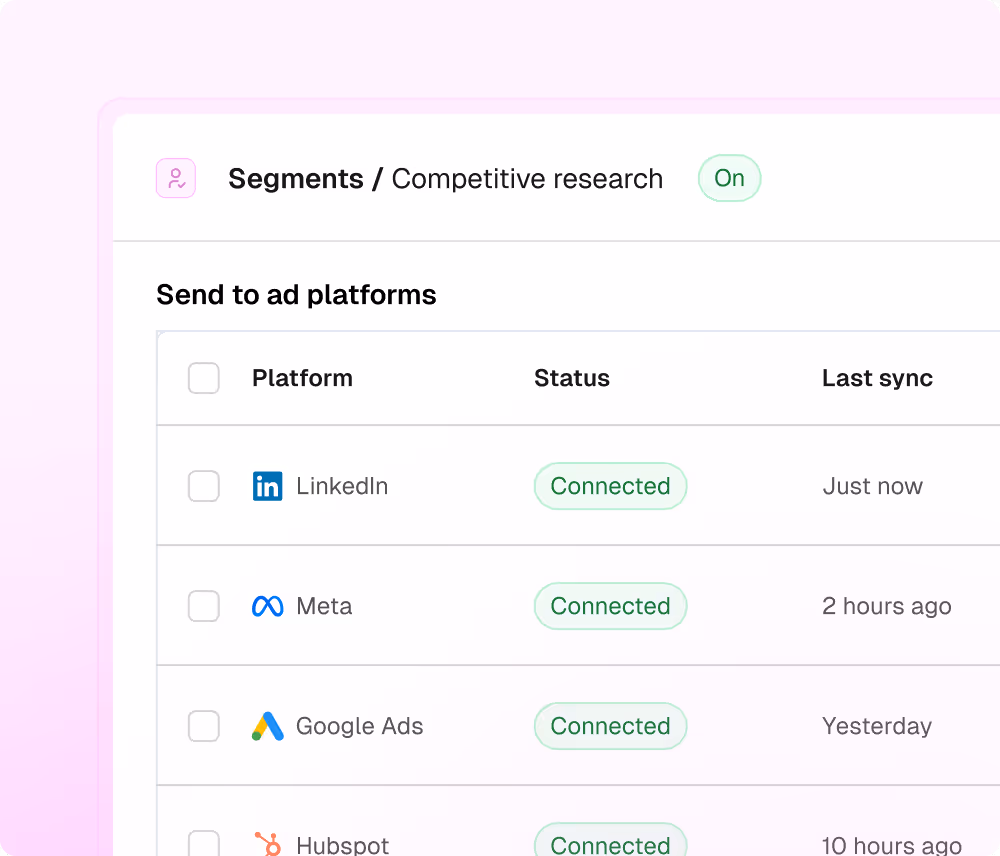
Task: Toggle the select-all header checkbox
Action: [x=204, y=378]
